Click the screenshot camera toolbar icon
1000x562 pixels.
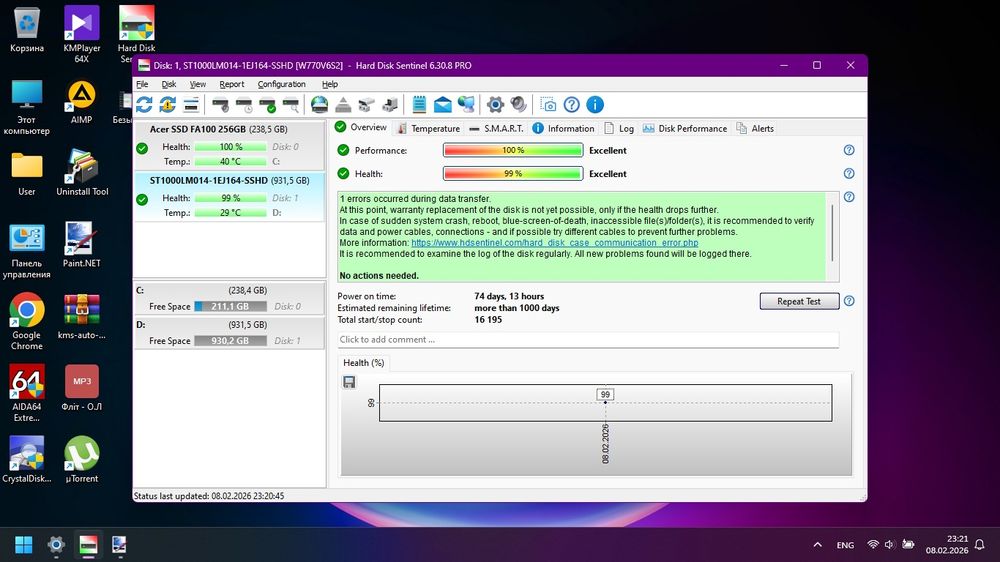548,105
